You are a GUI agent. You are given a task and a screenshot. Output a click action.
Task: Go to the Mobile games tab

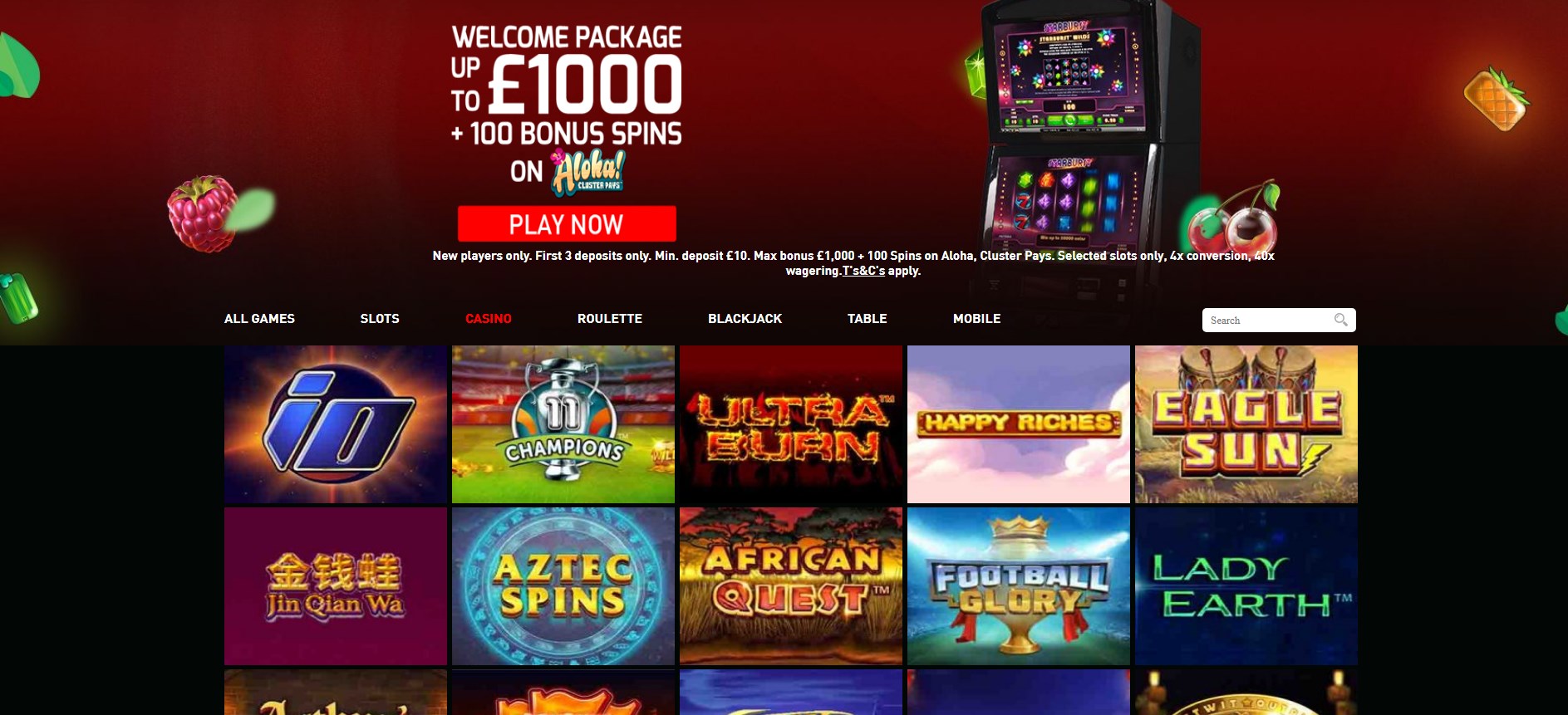[976, 319]
